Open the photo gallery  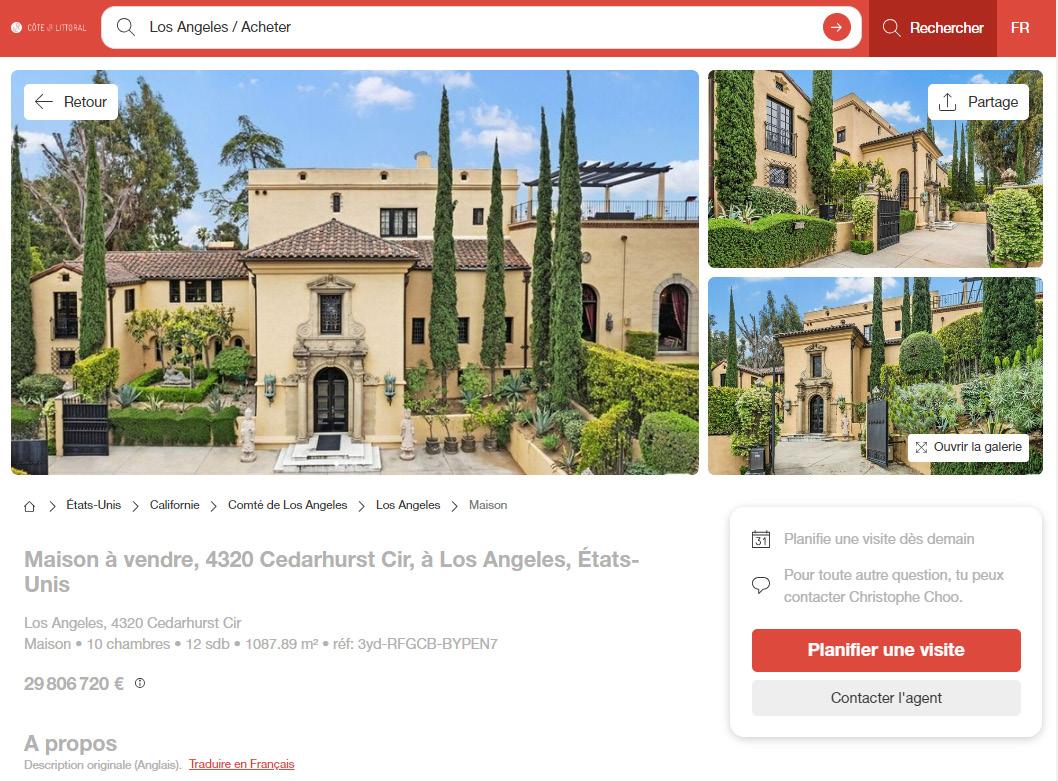pos(968,447)
